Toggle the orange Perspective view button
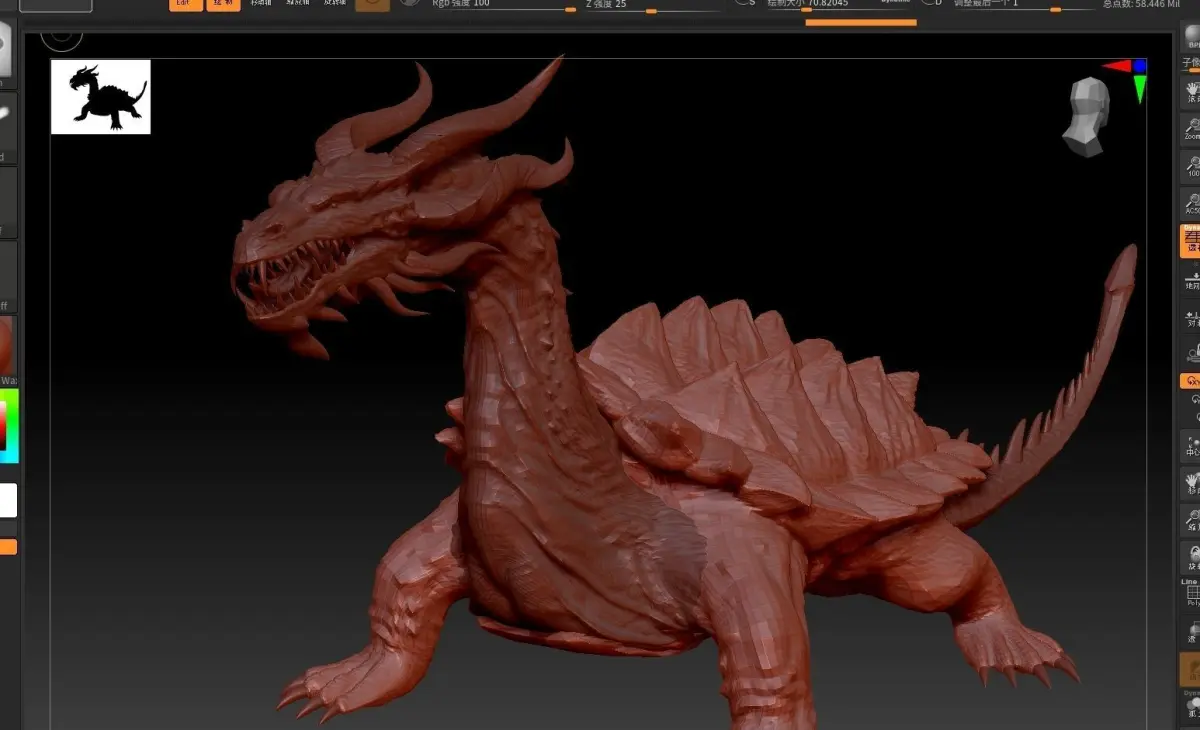This screenshot has width=1200, height=730. [x=1191, y=241]
